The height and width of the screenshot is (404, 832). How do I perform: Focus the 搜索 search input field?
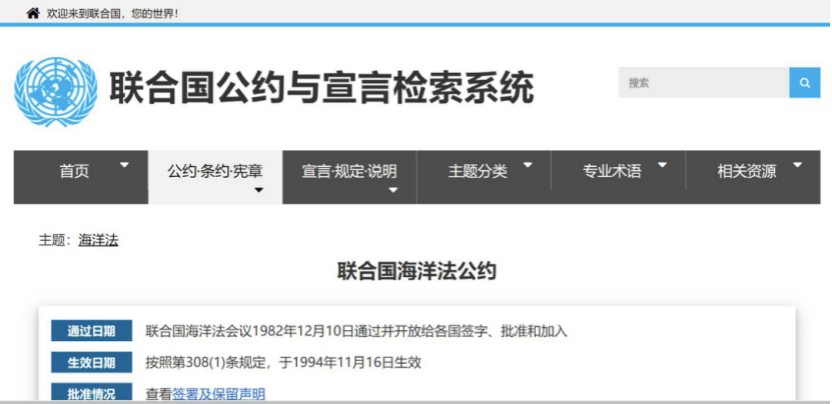(704, 83)
